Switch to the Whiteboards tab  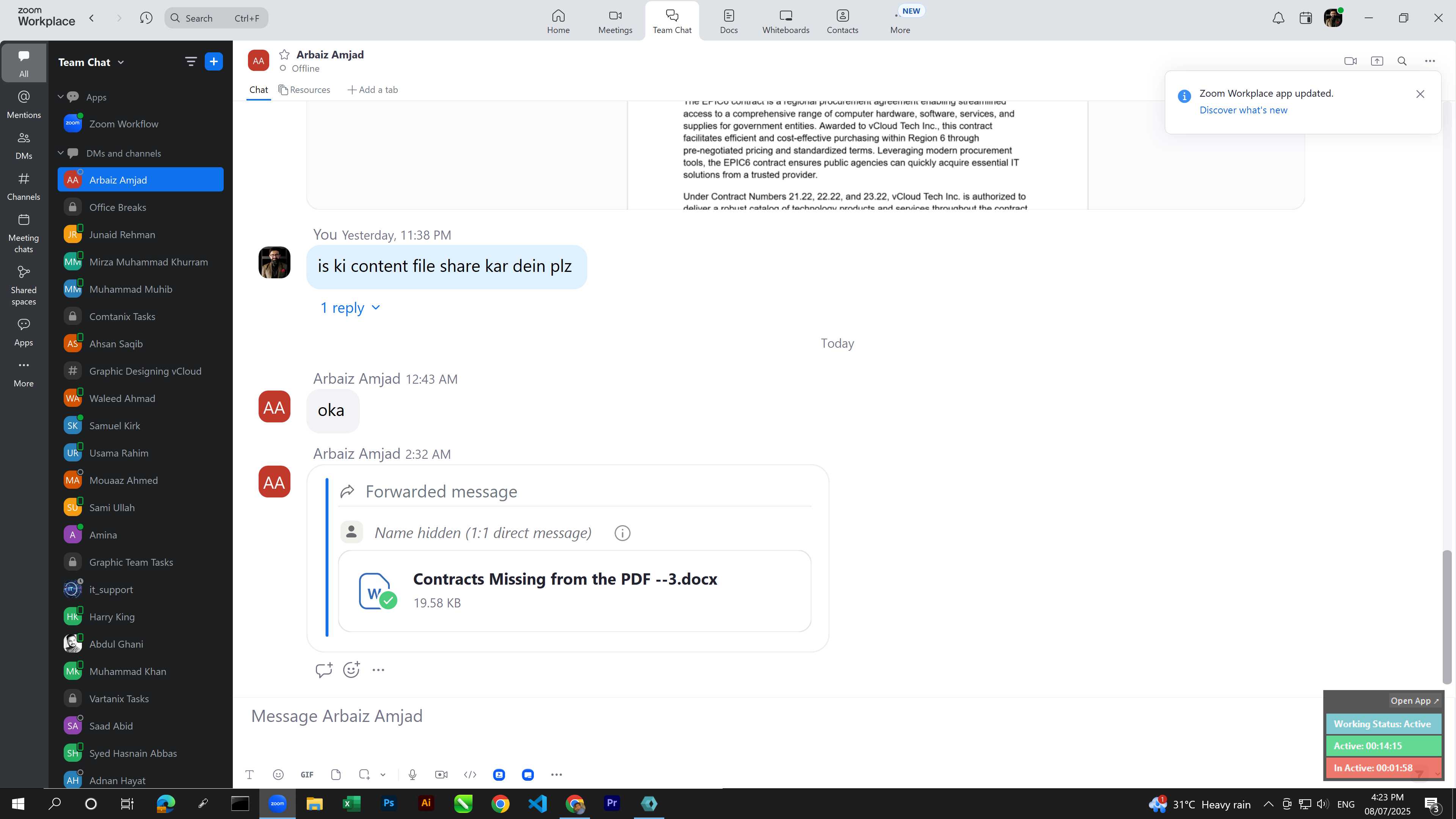786,21
